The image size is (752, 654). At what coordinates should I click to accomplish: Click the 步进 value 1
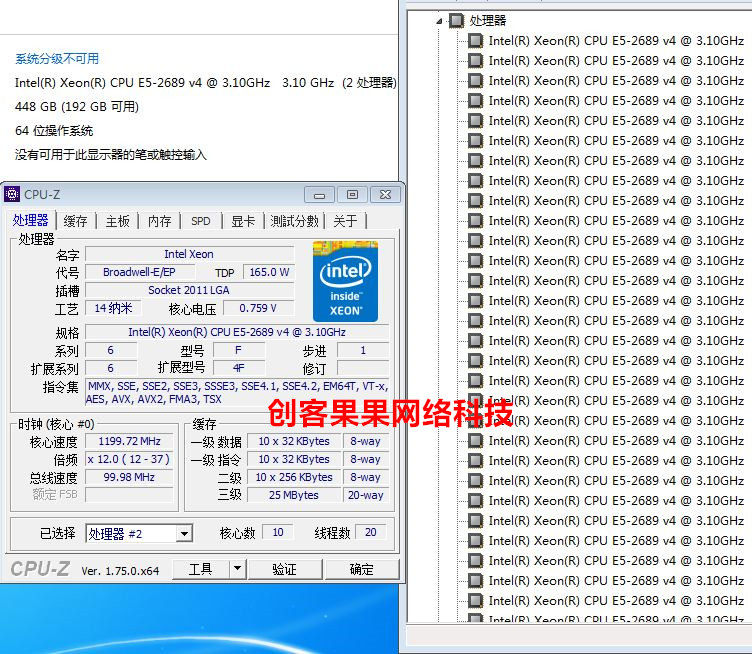(x=363, y=350)
